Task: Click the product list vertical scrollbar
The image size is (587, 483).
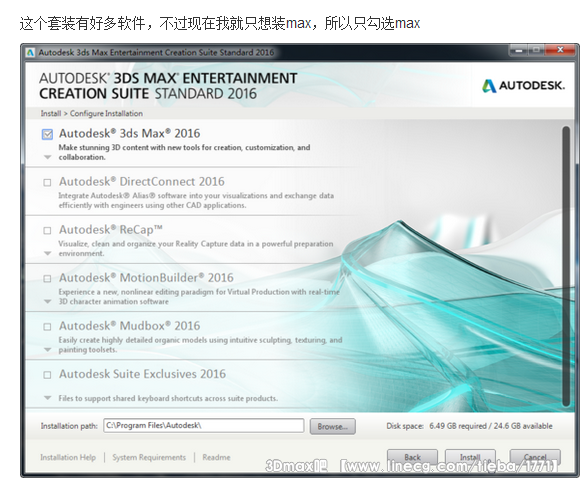Action: 566,266
